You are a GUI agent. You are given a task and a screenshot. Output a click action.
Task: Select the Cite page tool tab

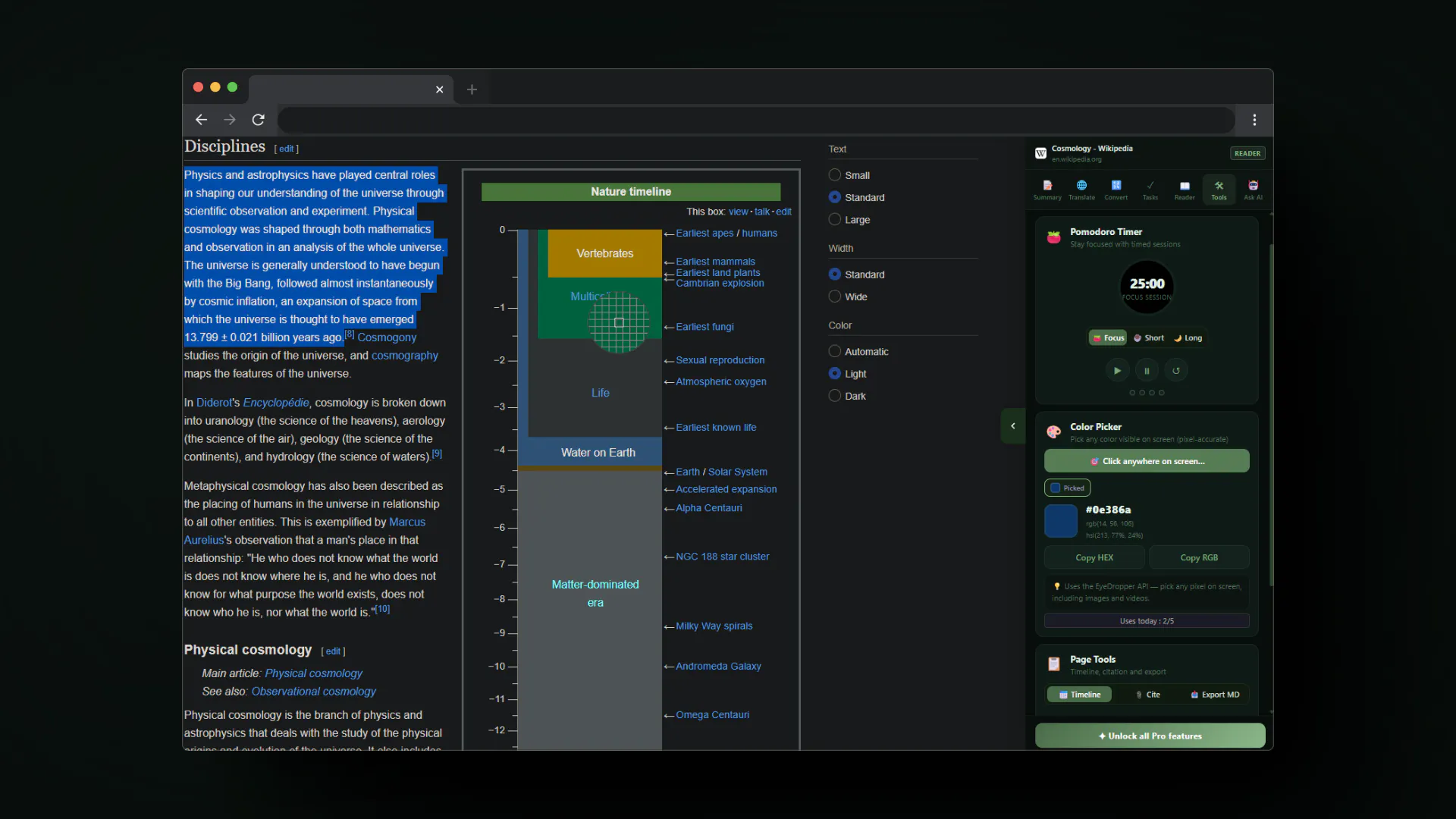click(1147, 695)
